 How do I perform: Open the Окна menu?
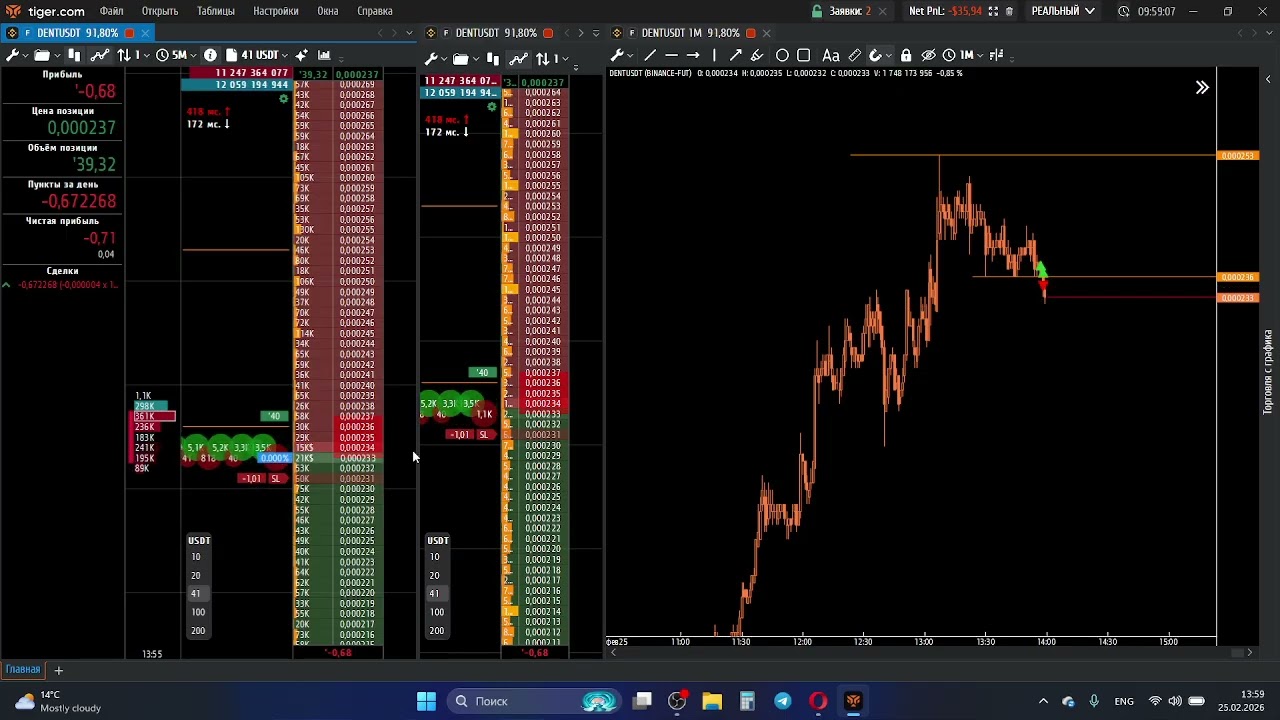point(328,11)
